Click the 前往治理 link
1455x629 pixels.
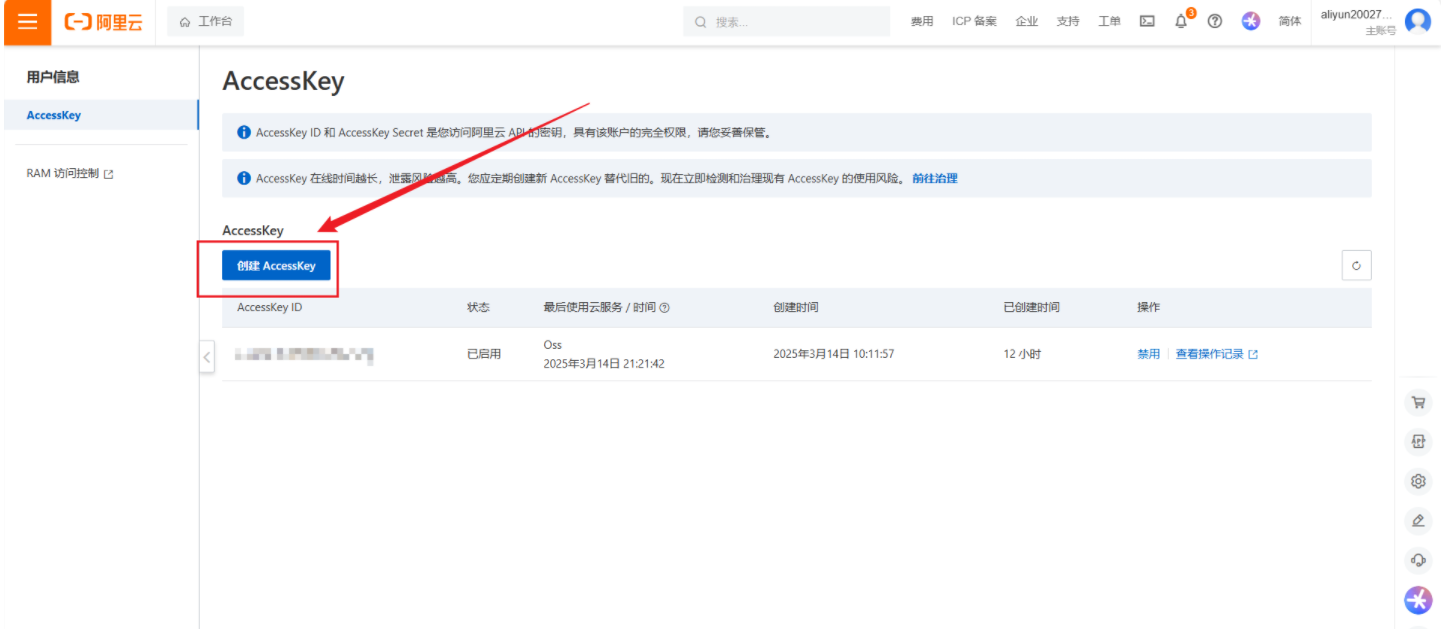(935, 179)
